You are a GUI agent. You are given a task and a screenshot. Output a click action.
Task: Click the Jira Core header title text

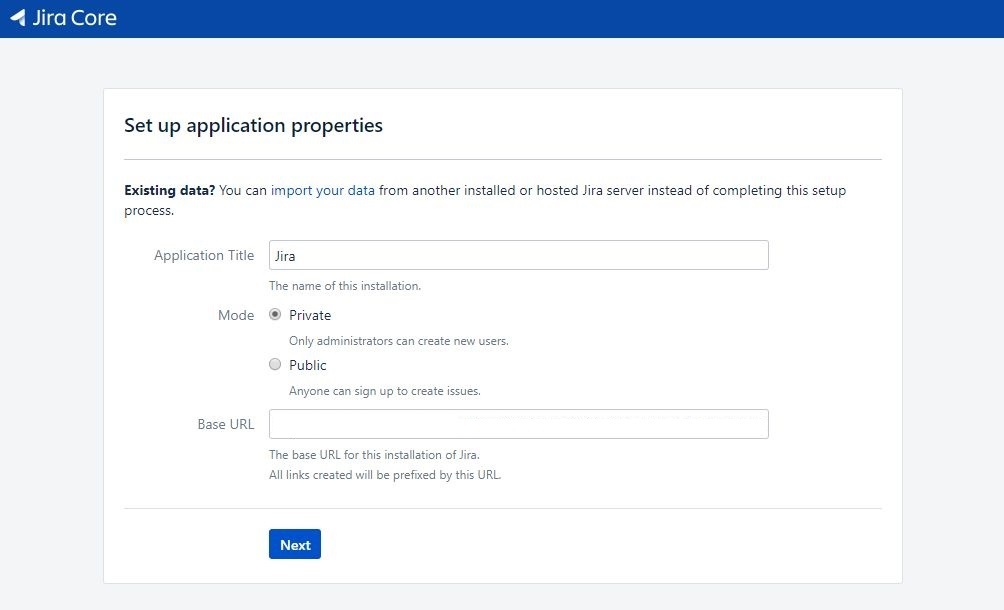pos(74,18)
